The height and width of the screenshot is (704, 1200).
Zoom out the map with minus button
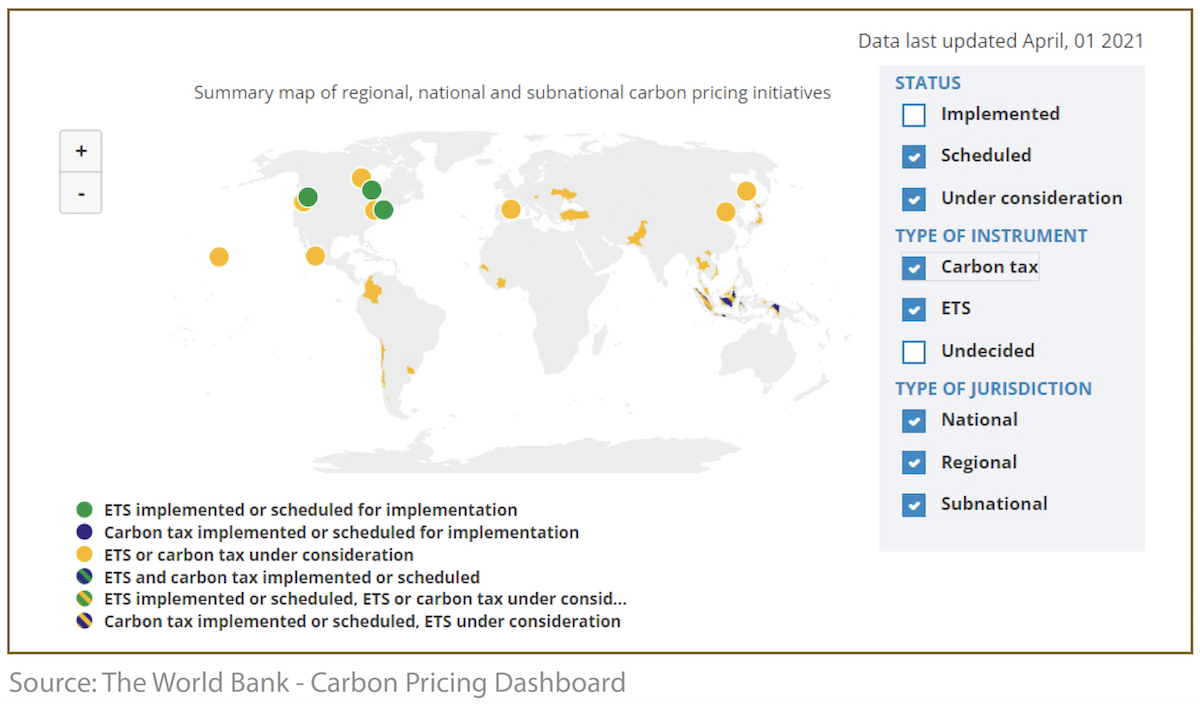pyautogui.click(x=81, y=193)
